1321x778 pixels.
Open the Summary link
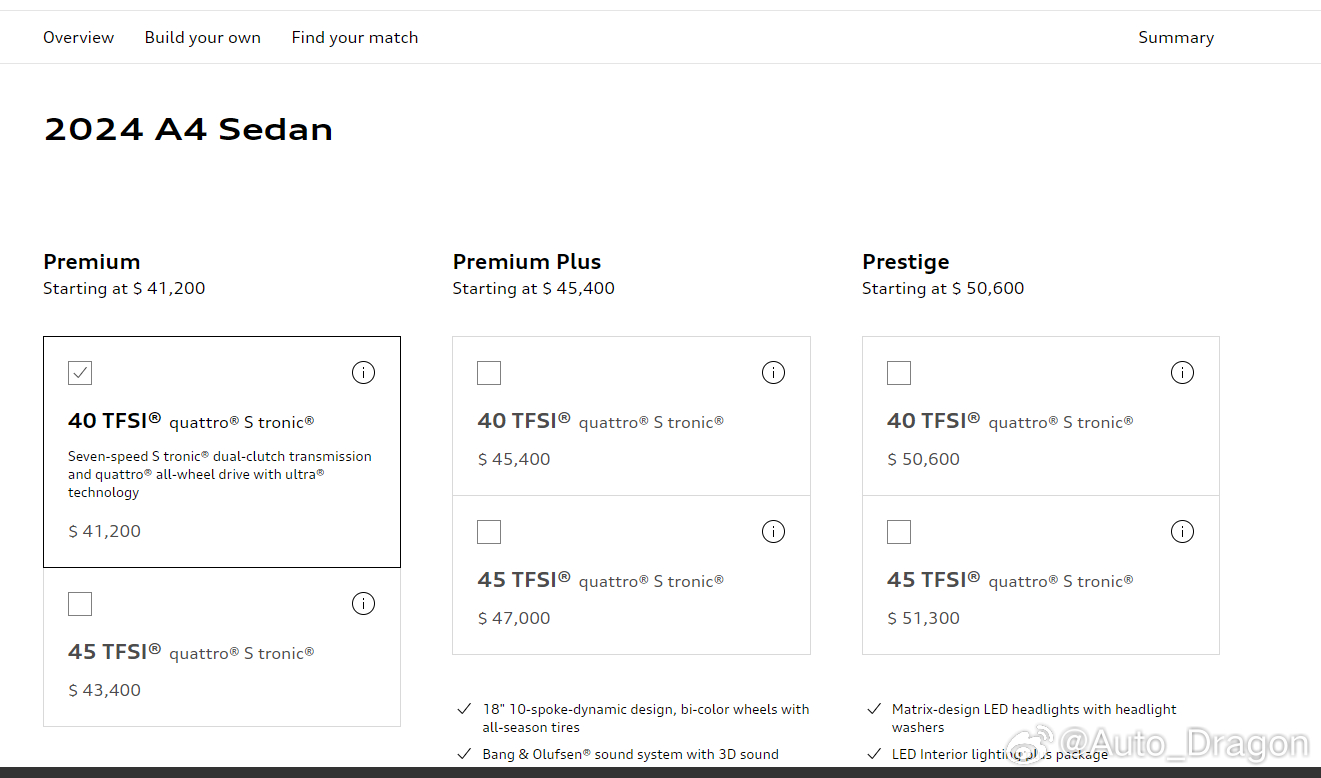[x=1176, y=37]
